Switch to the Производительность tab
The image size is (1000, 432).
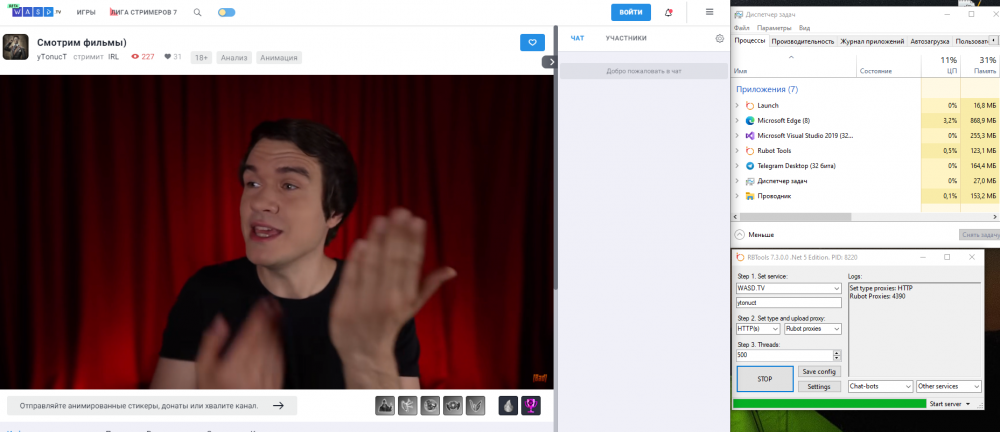(x=803, y=41)
